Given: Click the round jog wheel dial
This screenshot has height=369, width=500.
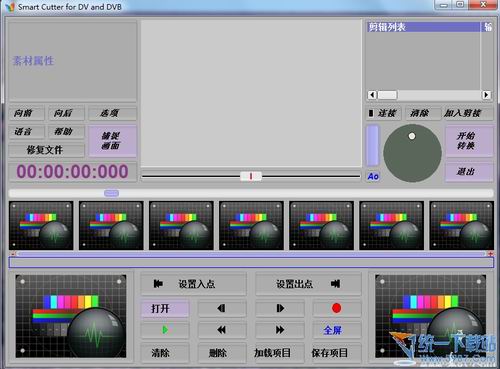Looking at the screenshot, I should tap(412, 153).
